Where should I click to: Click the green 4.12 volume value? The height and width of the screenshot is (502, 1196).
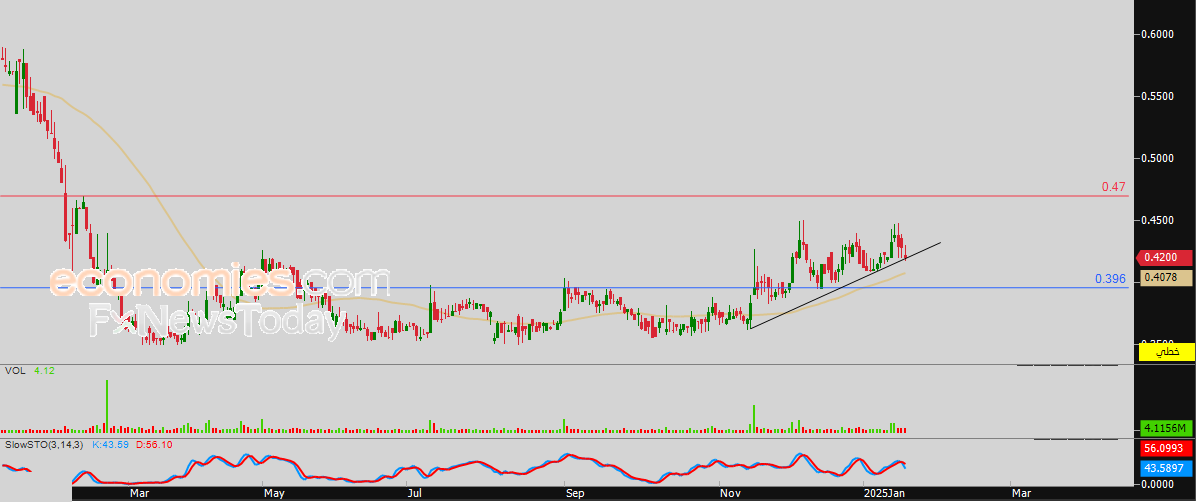coord(44,371)
